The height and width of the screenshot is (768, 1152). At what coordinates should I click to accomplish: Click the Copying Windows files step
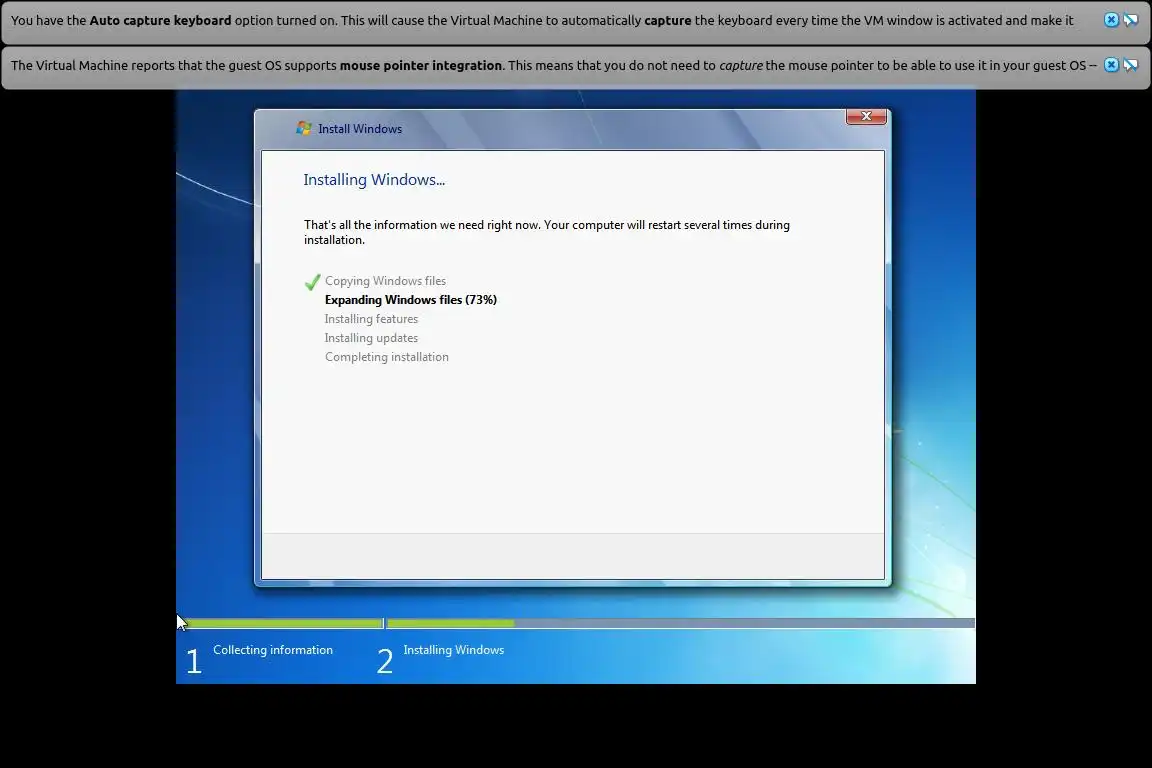[385, 281]
